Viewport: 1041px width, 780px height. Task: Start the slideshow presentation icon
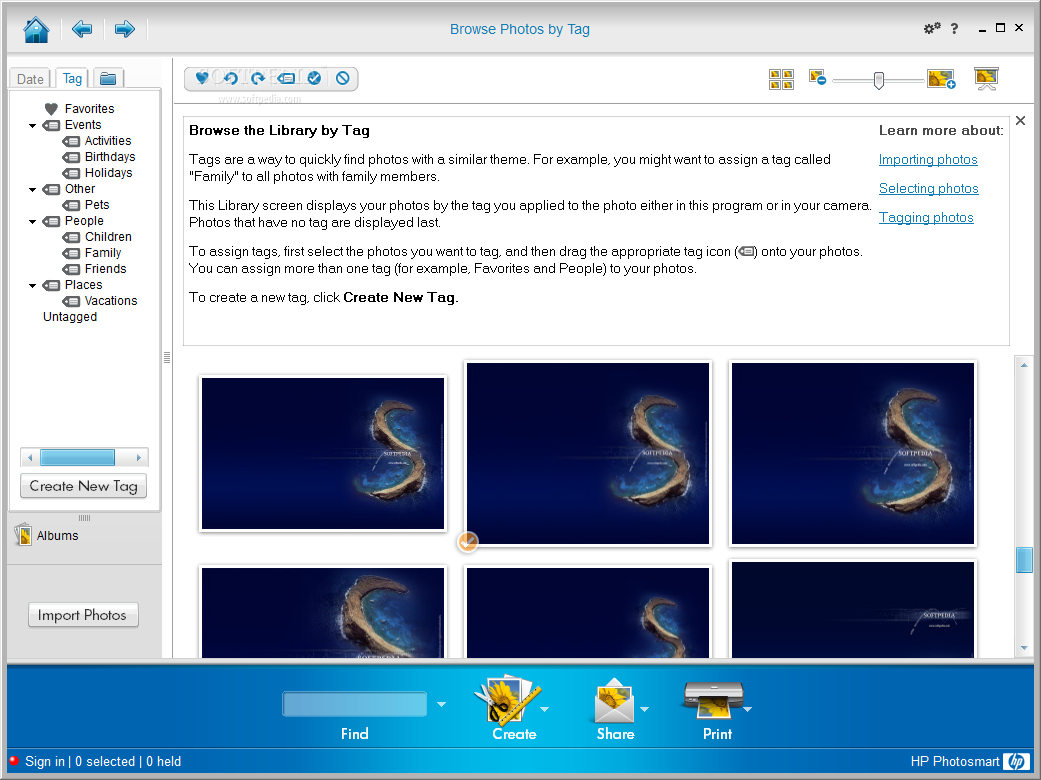point(987,78)
